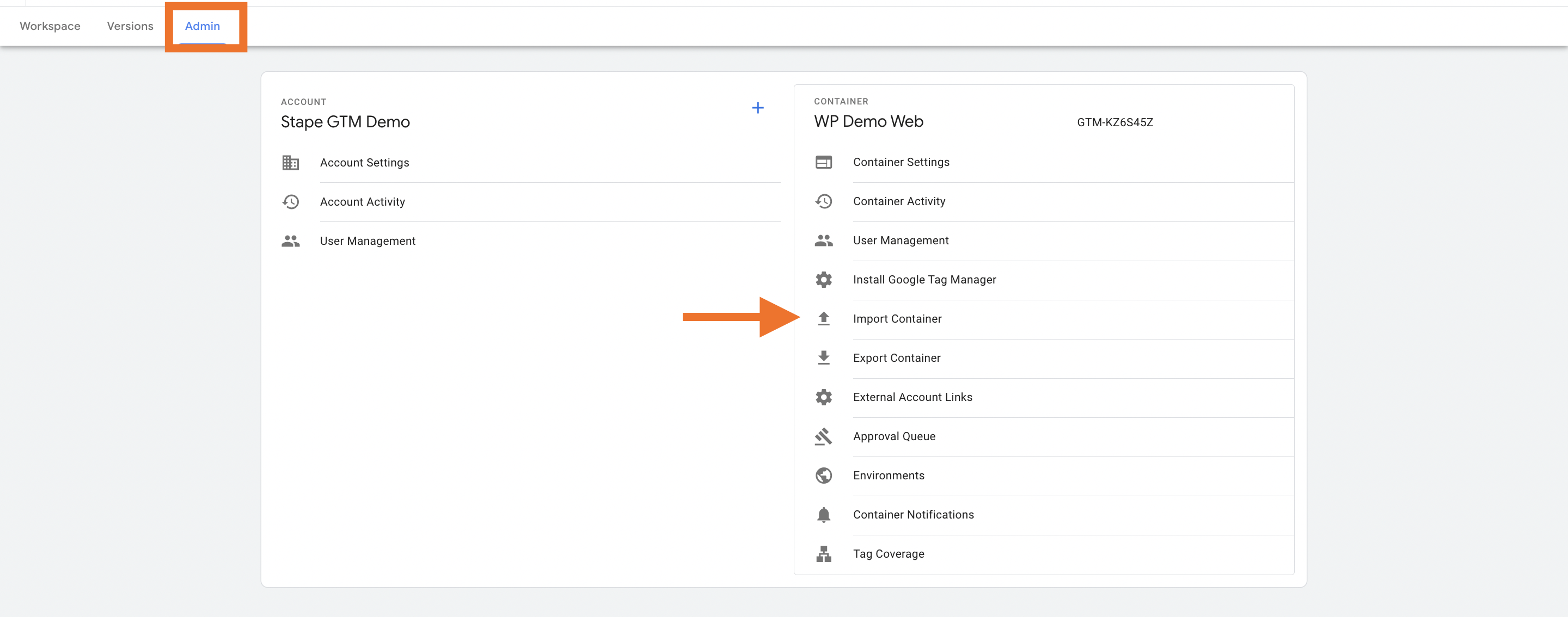Screen dimensions: 1568x617
Task: Click the WP Demo Web container name
Action: click(x=868, y=121)
